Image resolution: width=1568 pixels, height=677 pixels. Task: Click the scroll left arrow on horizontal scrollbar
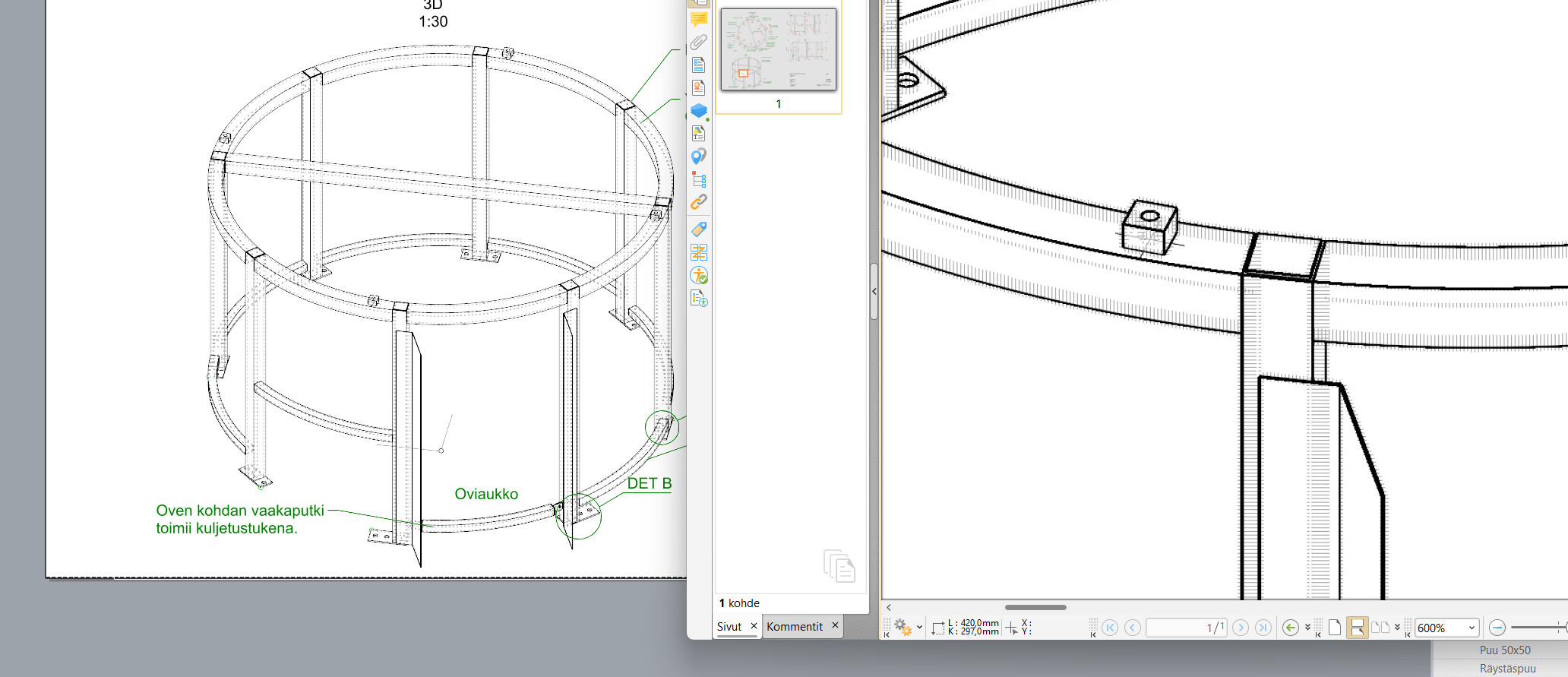[889, 607]
